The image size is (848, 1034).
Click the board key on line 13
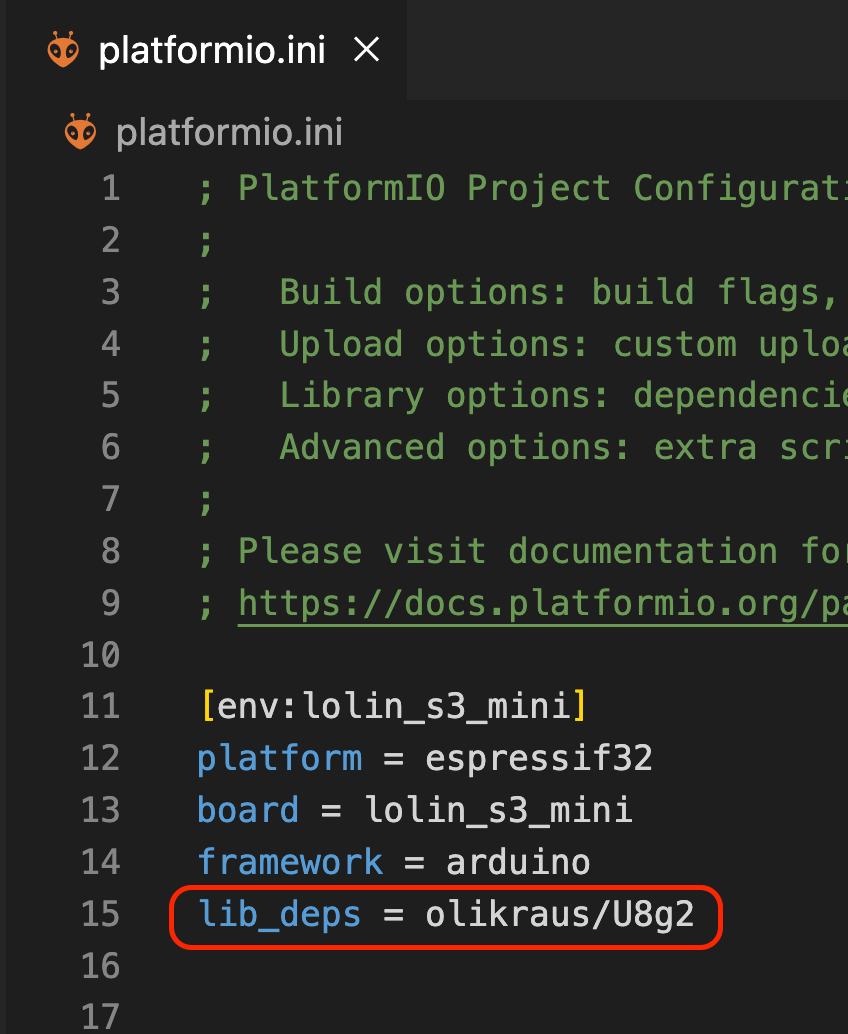tap(248, 809)
